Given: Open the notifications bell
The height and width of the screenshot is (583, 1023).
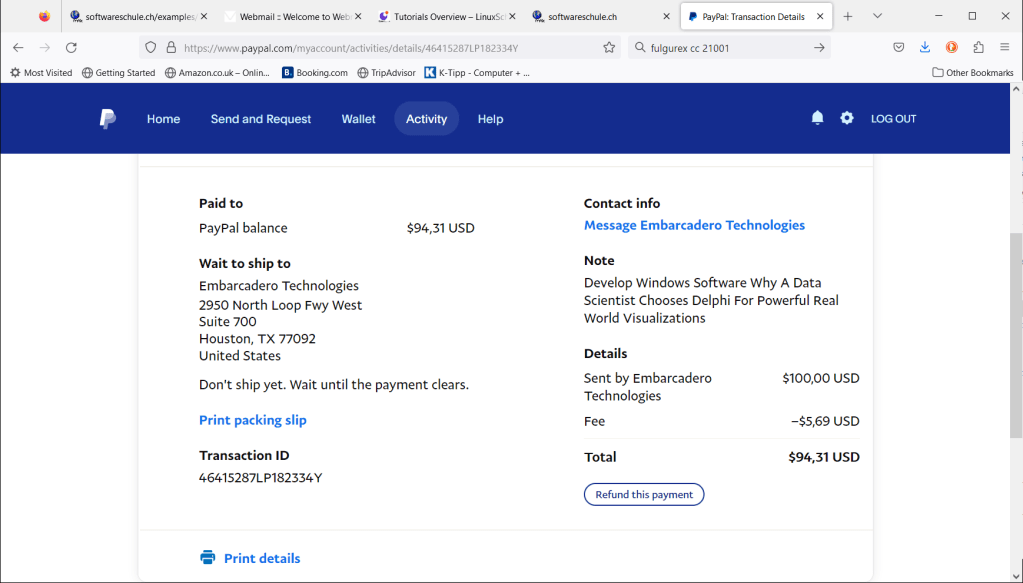Looking at the screenshot, I should [817, 118].
